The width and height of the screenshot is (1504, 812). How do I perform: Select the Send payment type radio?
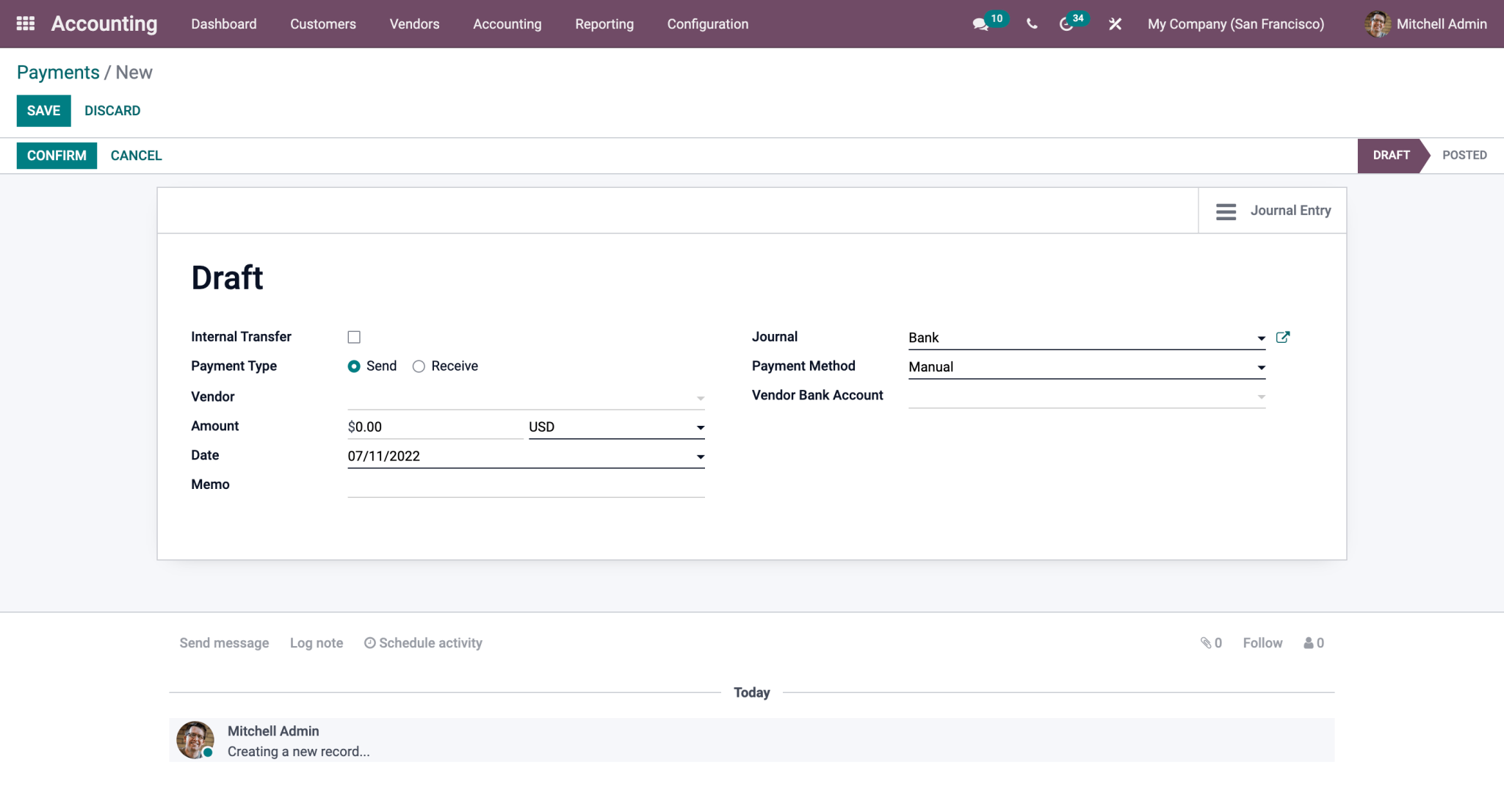[x=354, y=366]
